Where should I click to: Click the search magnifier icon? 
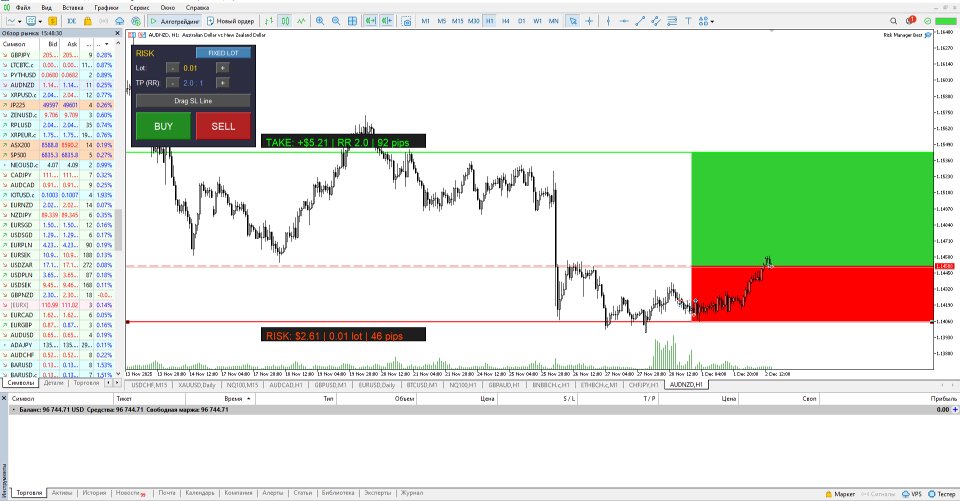(x=893, y=21)
